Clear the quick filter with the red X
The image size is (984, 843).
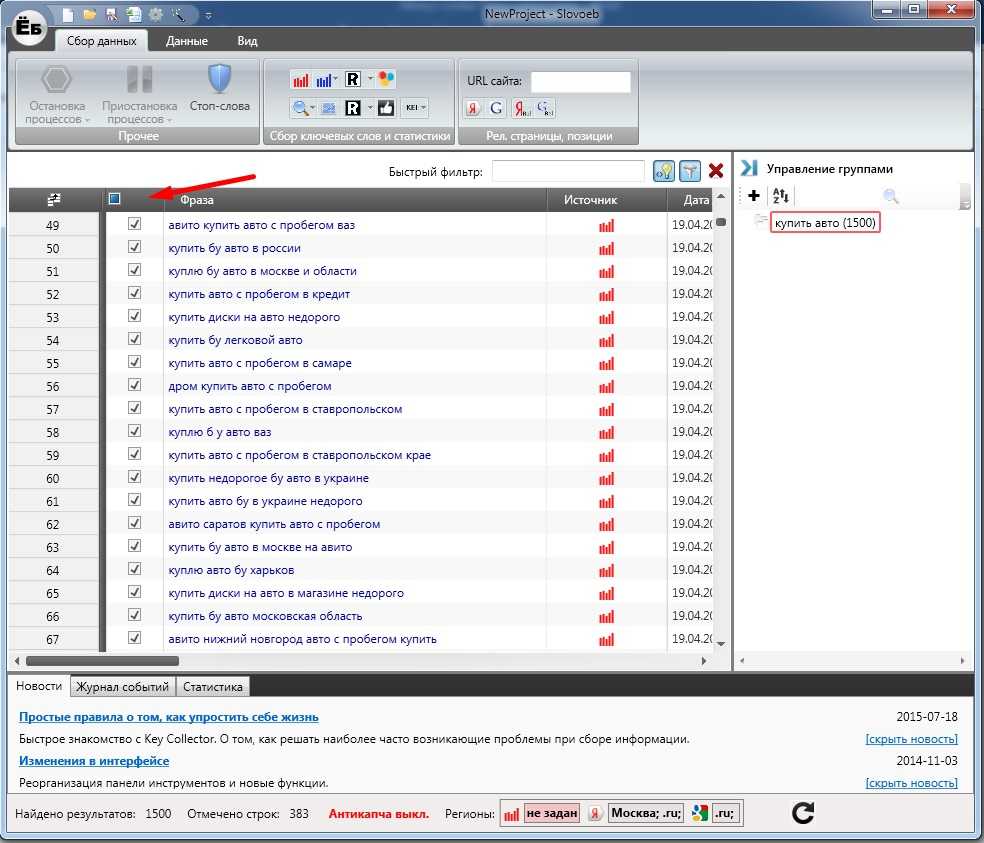coord(716,171)
